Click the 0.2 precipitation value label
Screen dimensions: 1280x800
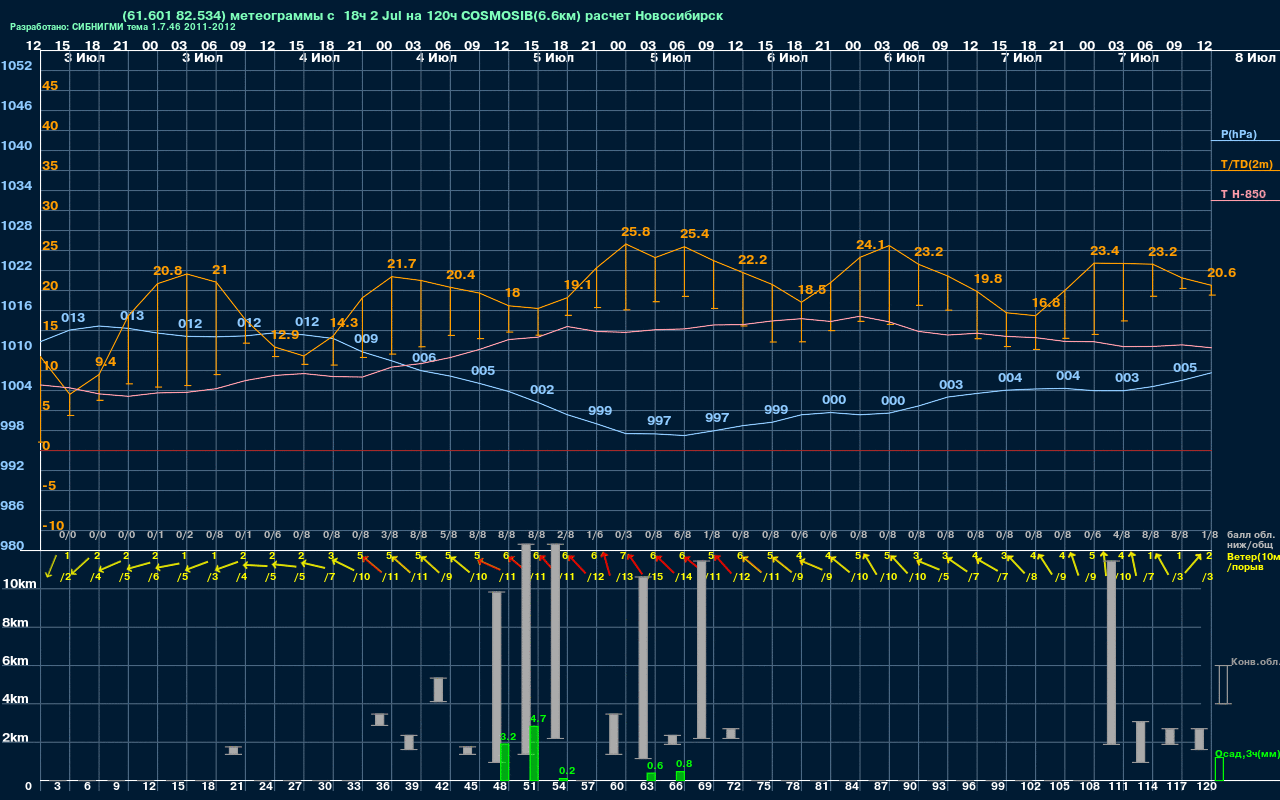(x=567, y=771)
